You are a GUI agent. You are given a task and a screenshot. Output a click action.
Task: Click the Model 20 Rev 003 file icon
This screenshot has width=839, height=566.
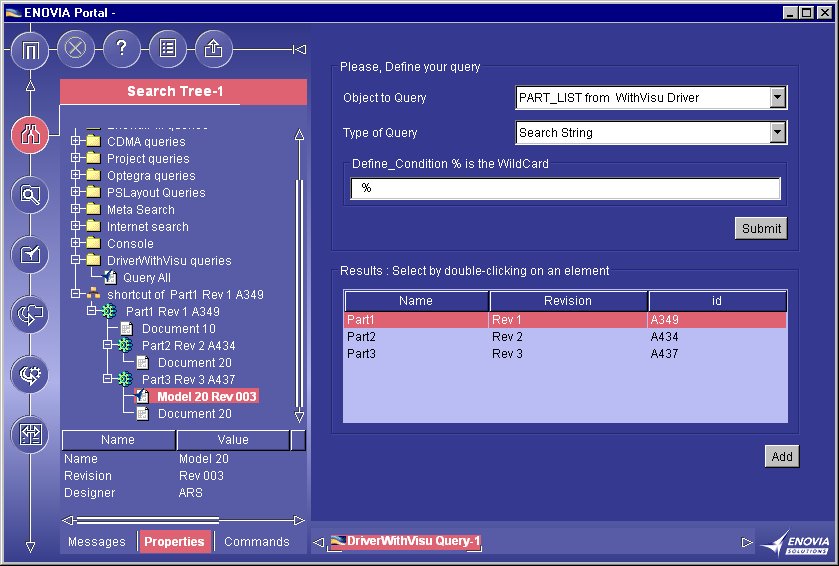[x=142, y=396]
